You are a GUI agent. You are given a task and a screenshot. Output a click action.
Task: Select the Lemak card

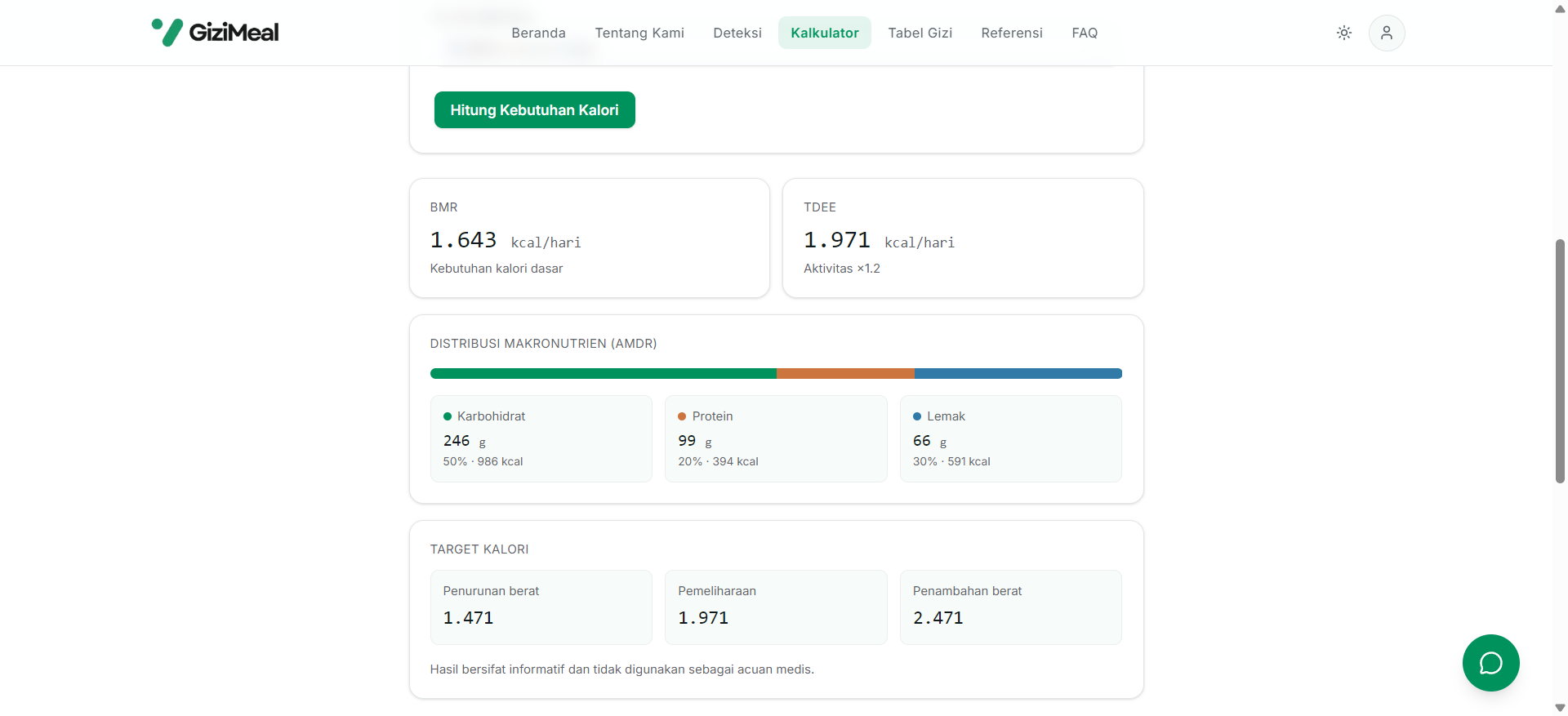pyautogui.click(x=1011, y=438)
